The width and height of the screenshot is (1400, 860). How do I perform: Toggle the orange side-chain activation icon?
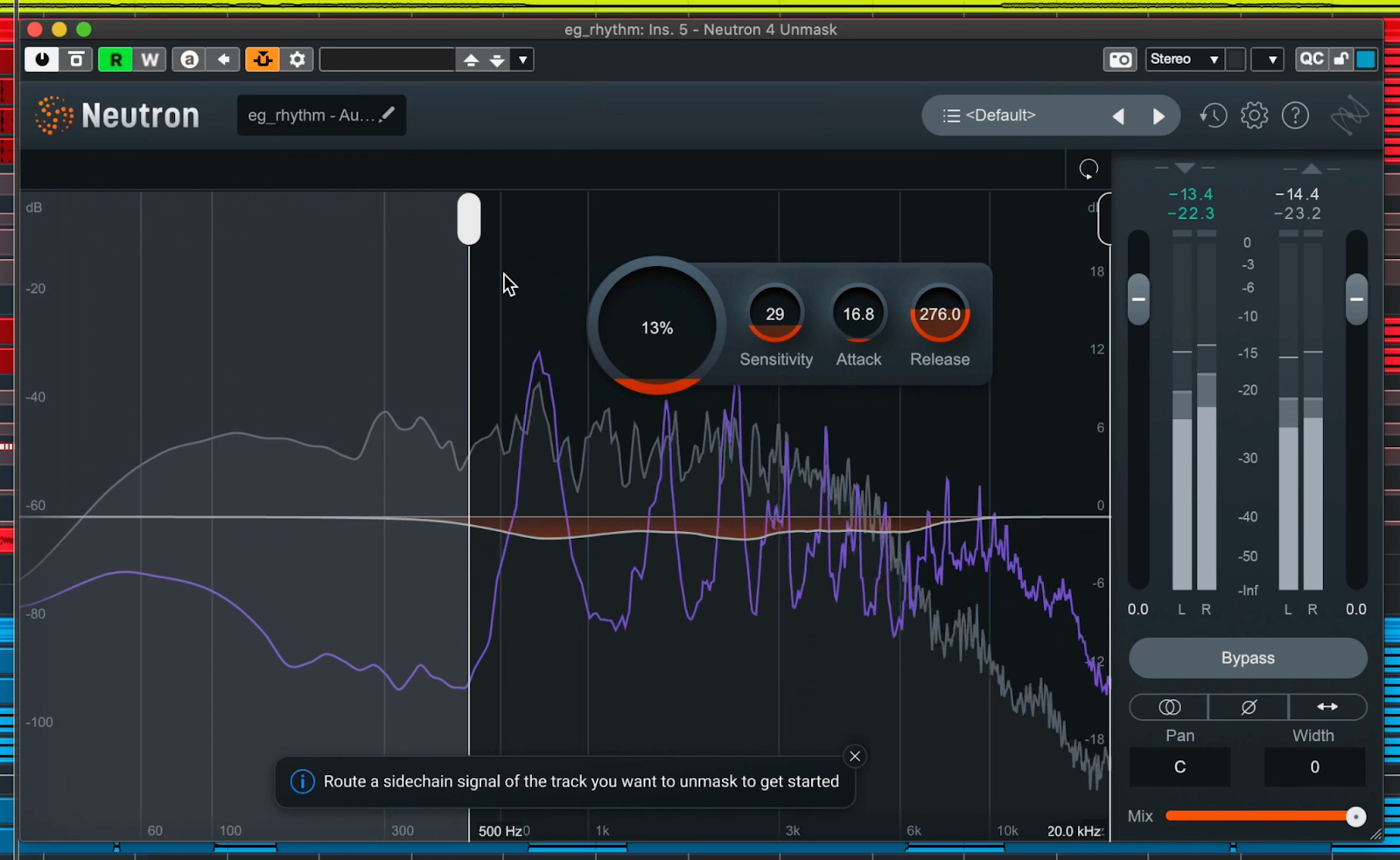point(262,59)
